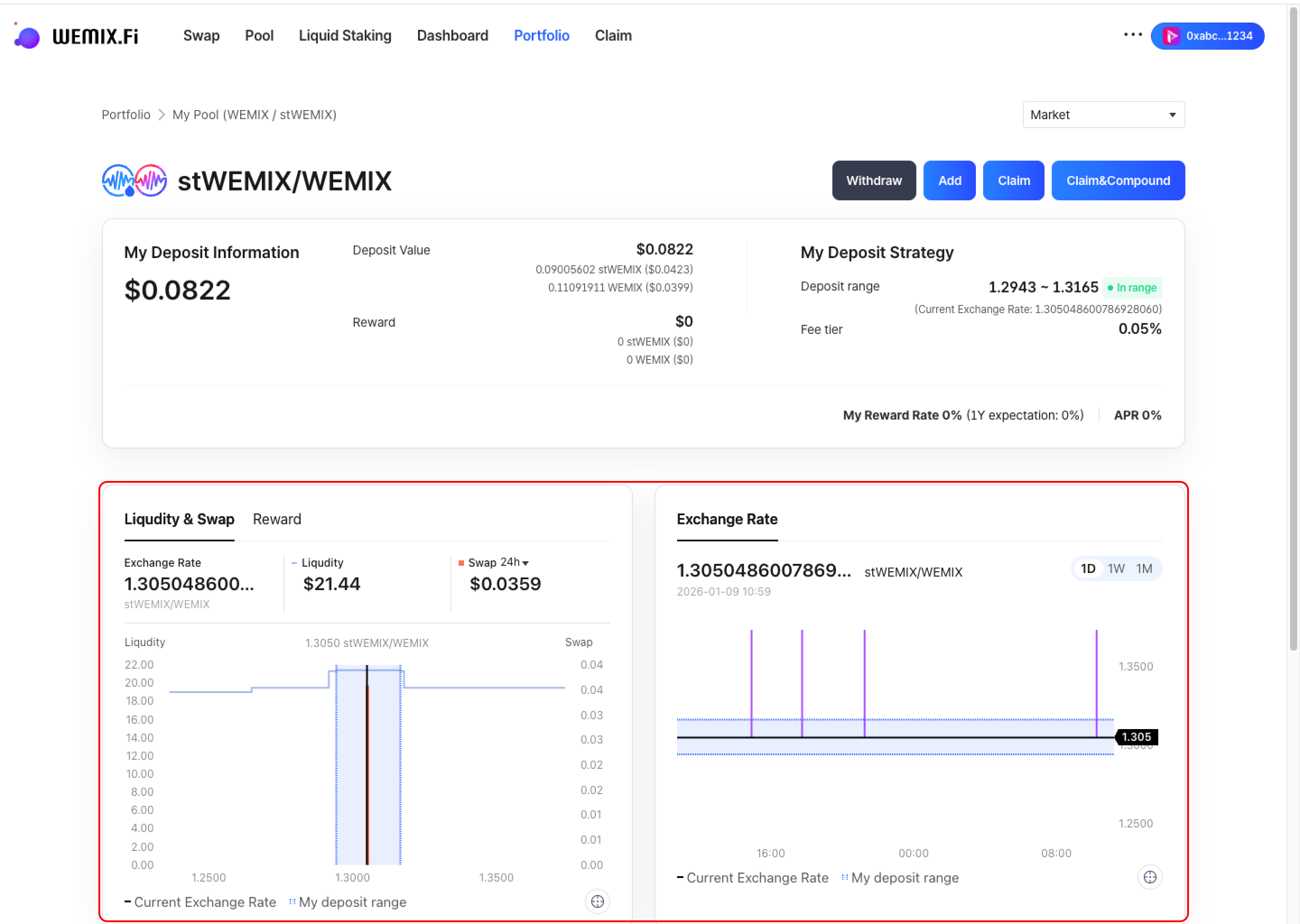The height and width of the screenshot is (924, 1300).
Task: Click the 1.305 current rate marker on chart
Action: click(1136, 737)
